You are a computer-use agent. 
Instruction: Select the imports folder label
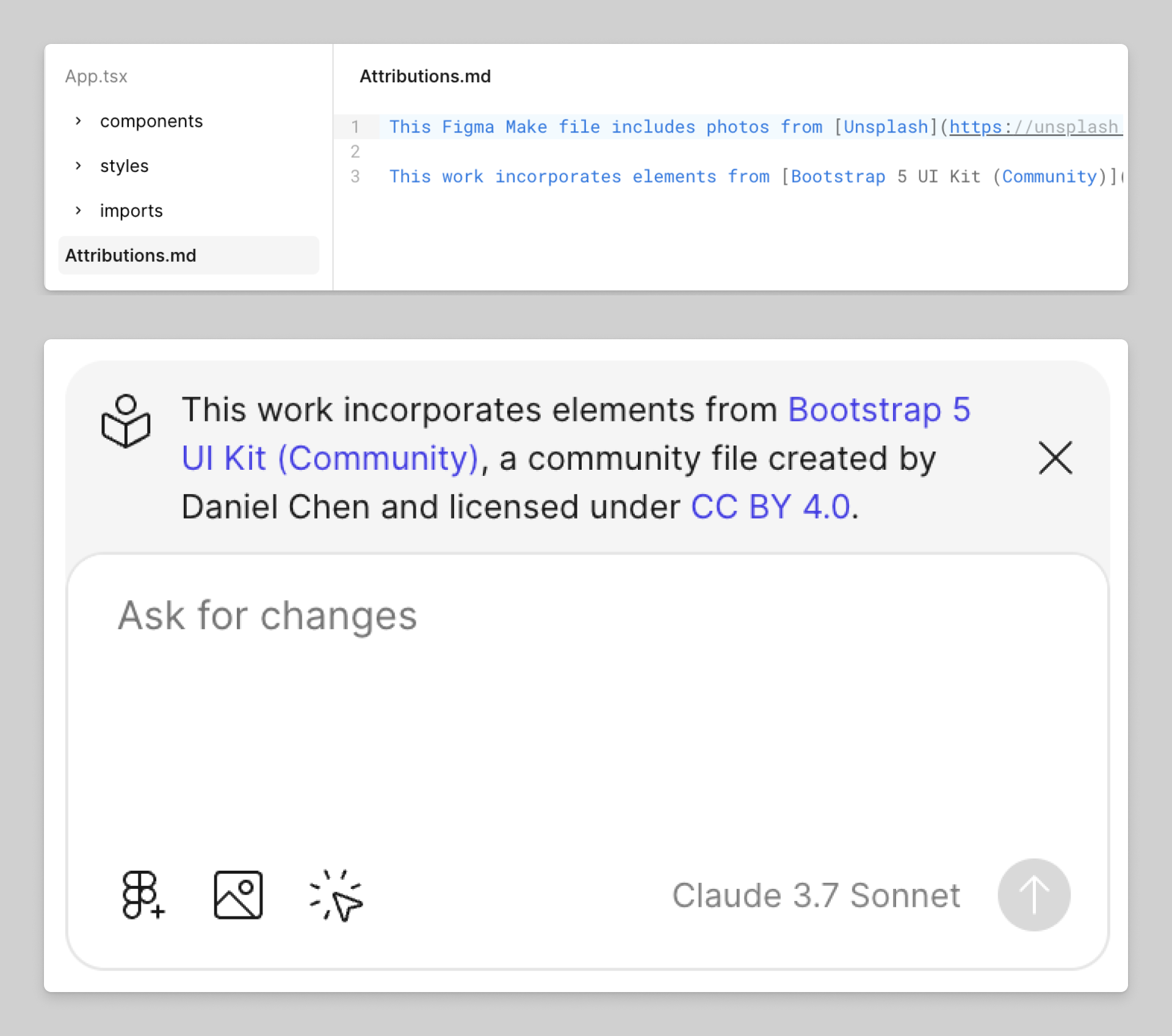point(131,210)
